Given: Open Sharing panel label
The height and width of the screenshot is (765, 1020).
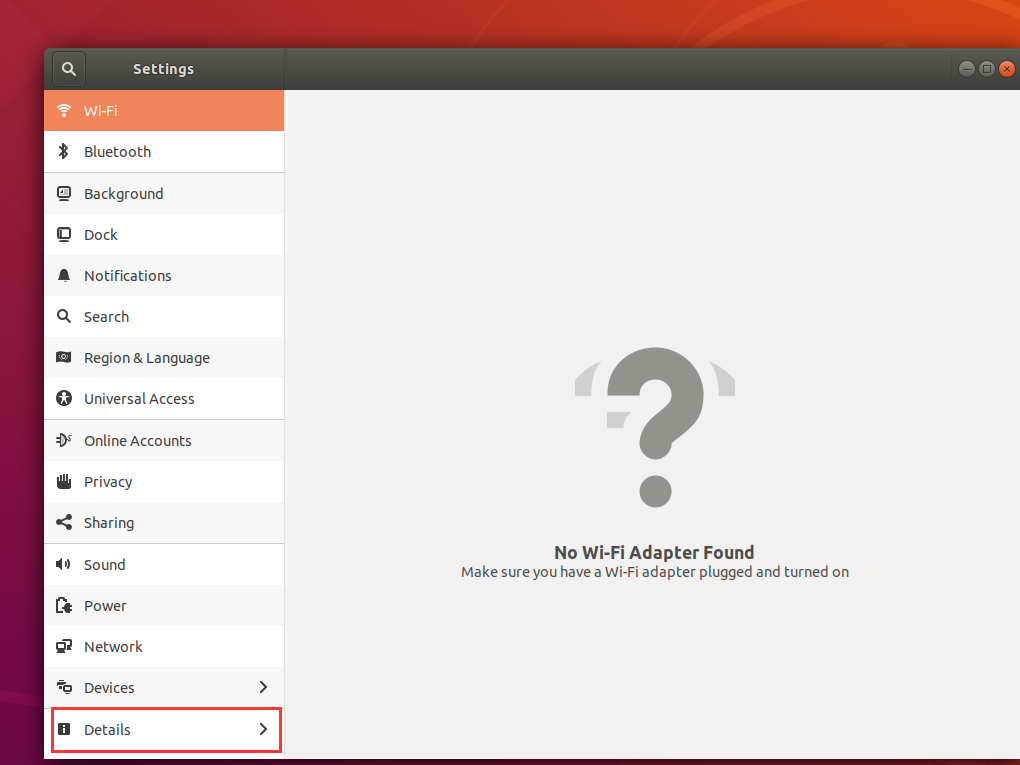Looking at the screenshot, I should click(x=109, y=523).
